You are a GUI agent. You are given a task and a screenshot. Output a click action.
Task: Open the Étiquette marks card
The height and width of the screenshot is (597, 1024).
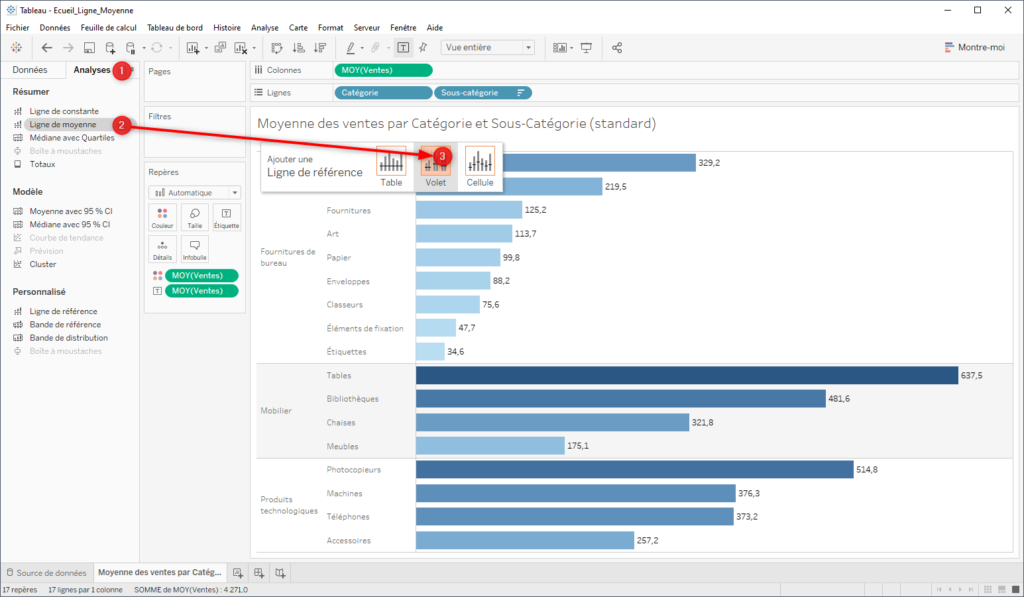click(x=227, y=218)
